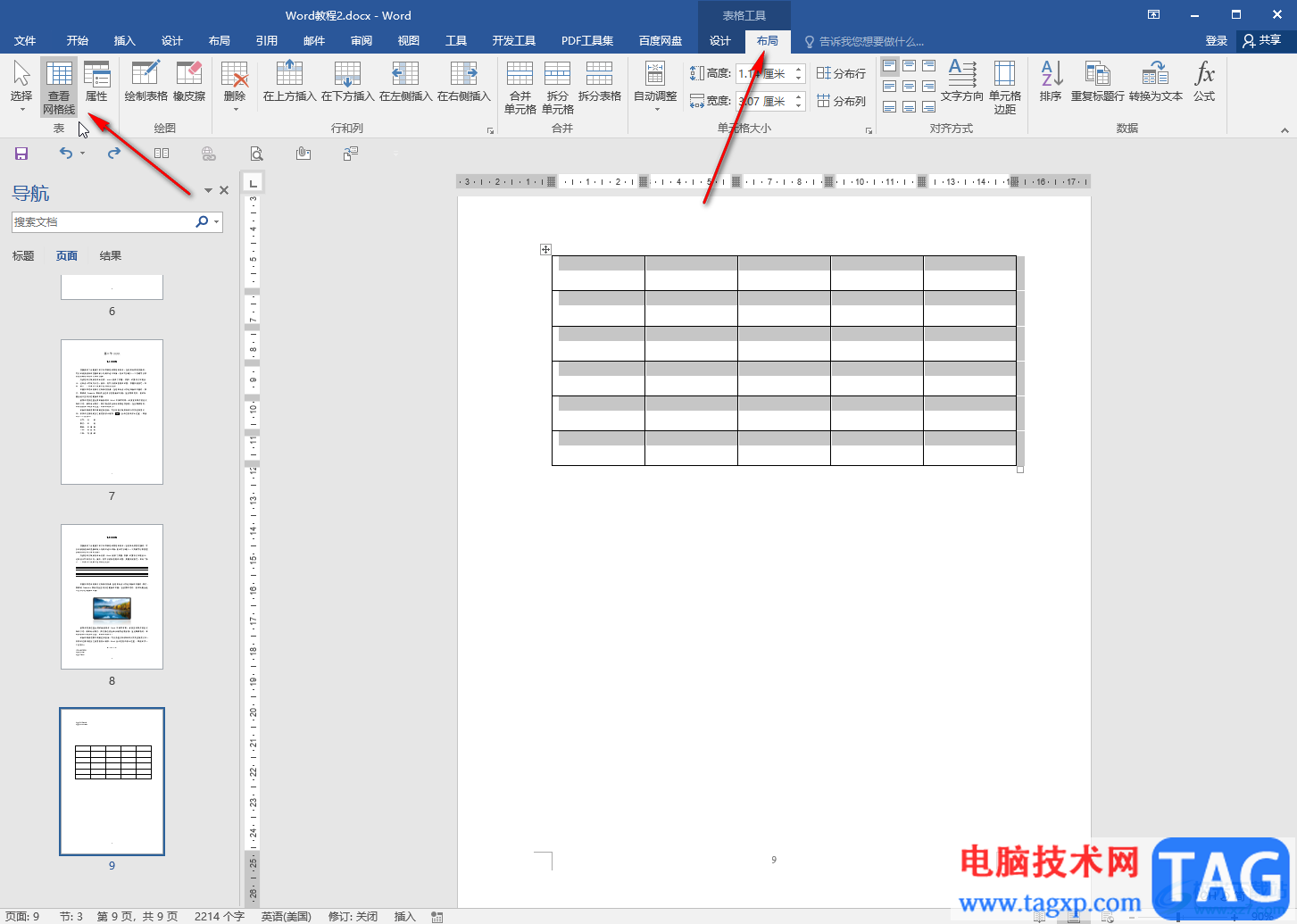Collapse the ribbon with the chevron
1297x924 pixels.
1285,130
